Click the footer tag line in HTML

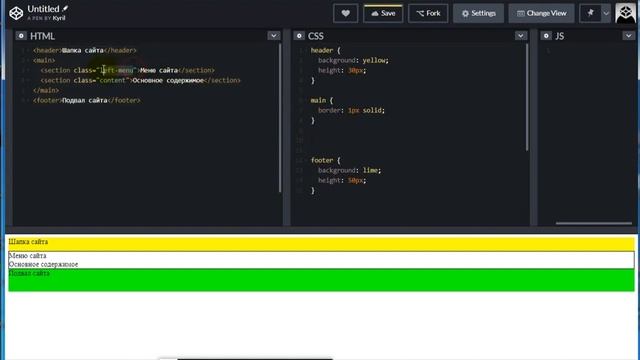tap(87, 100)
